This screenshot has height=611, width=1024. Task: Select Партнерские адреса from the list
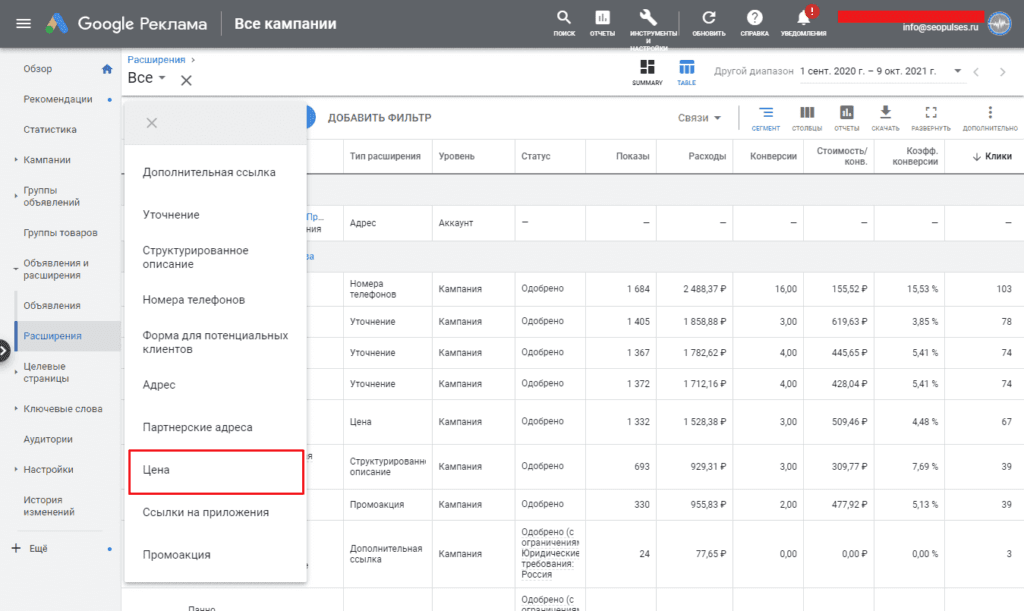click(216, 427)
